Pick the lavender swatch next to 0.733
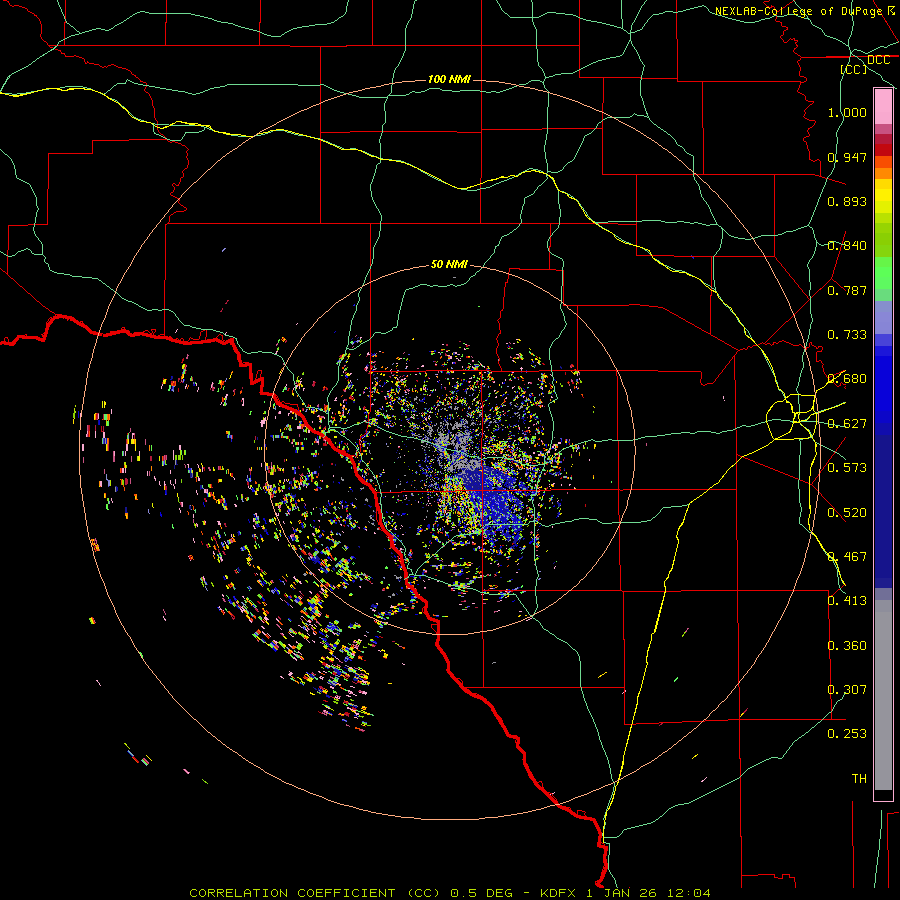Image resolution: width=900 pixels, height=900 pixels. pyautogui.click(x=883, y=317)
